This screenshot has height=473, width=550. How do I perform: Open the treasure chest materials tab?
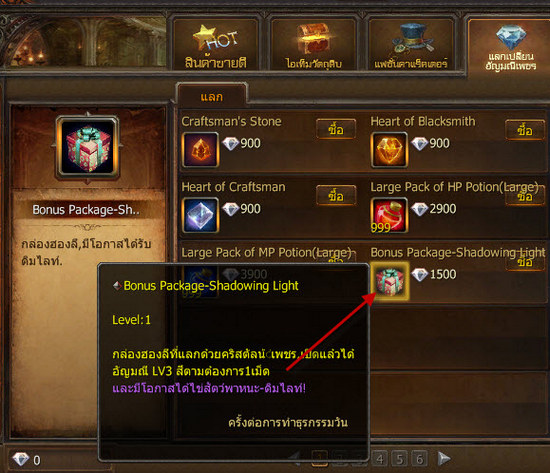click(314, 45)
